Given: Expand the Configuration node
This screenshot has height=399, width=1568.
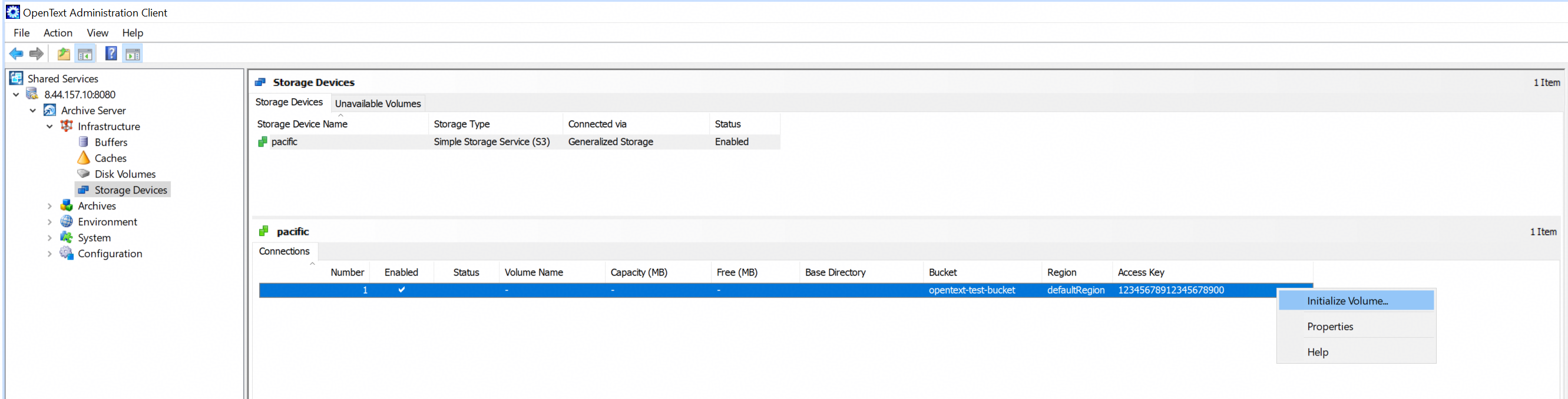Looking at the screenshot, I should (x=50, y=254).
